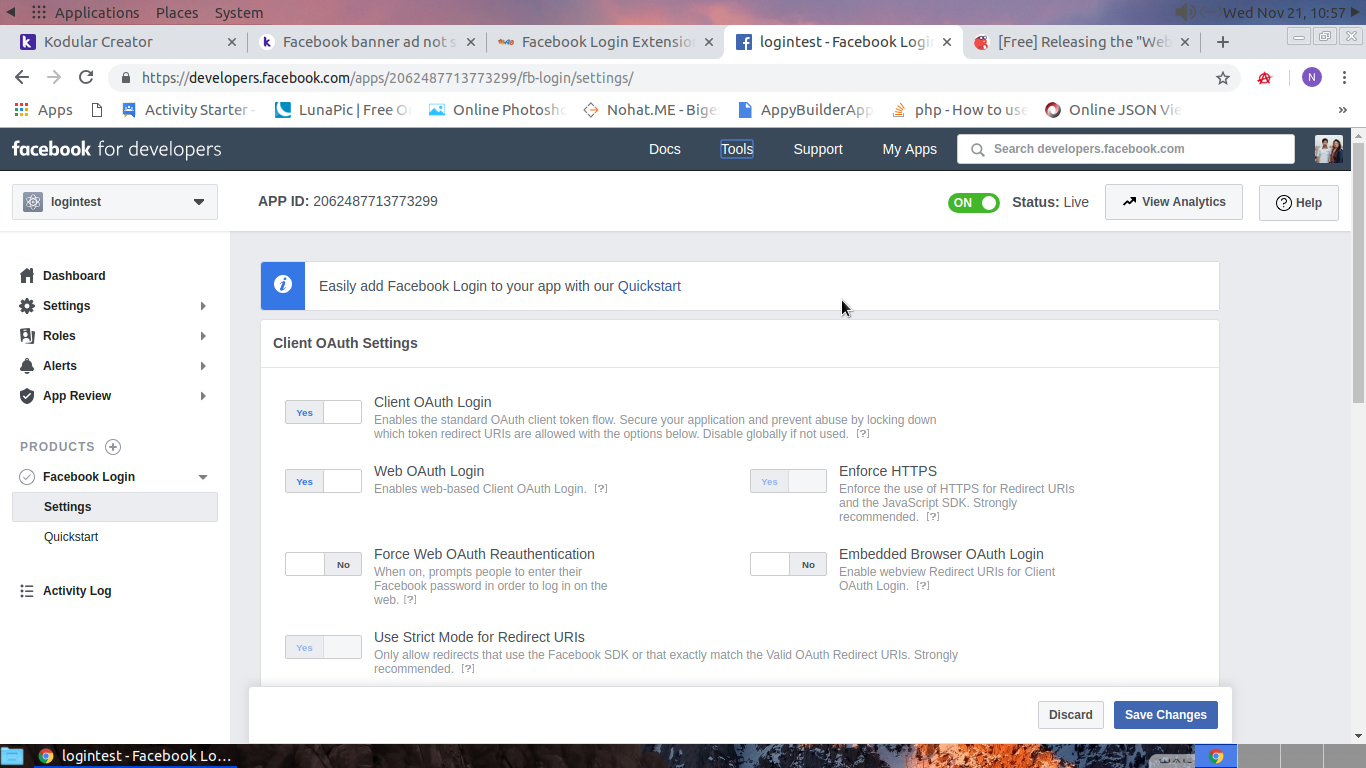Screen dimensions: 1366x768
Task: Toggle Use Strict Mode for Redirect URIs switch
Action: 323,647
